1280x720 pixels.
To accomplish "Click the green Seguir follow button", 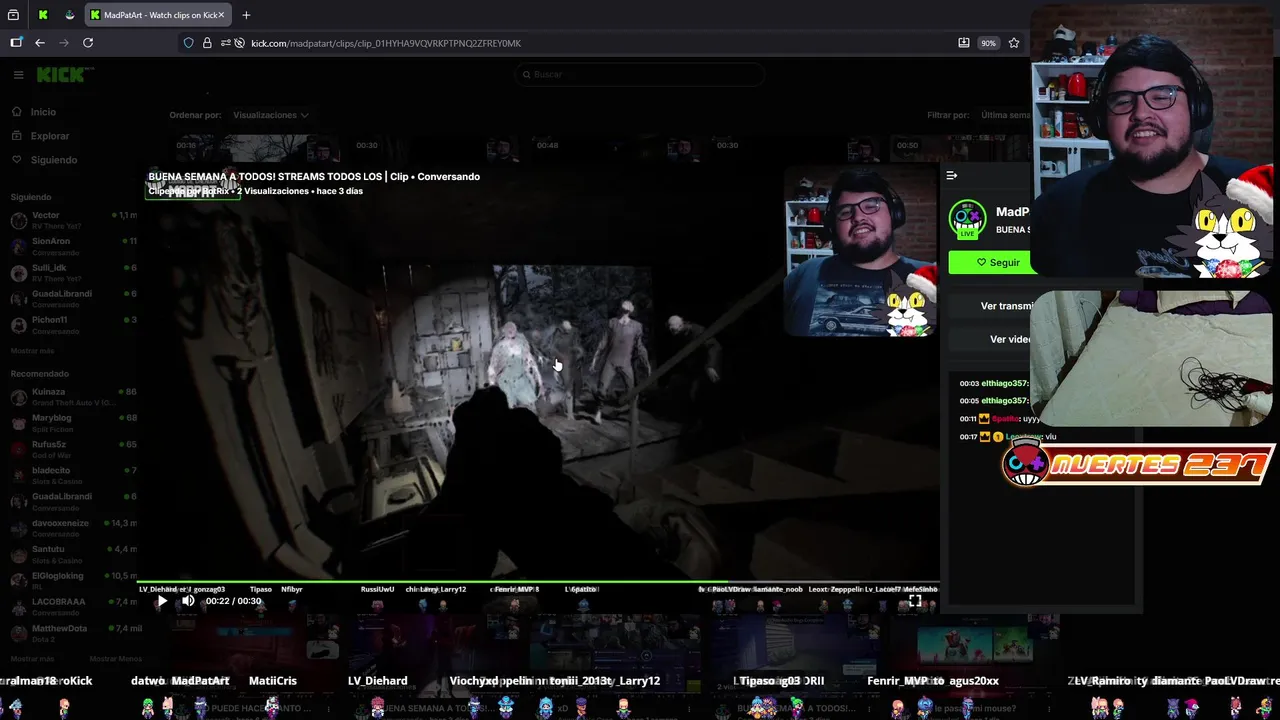I will coord(990,262).
